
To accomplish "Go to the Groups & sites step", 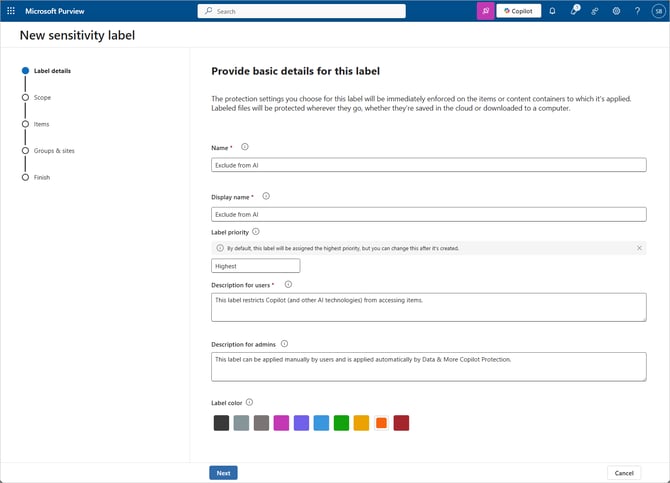I will pyautogui.click(x=54, y=151).
